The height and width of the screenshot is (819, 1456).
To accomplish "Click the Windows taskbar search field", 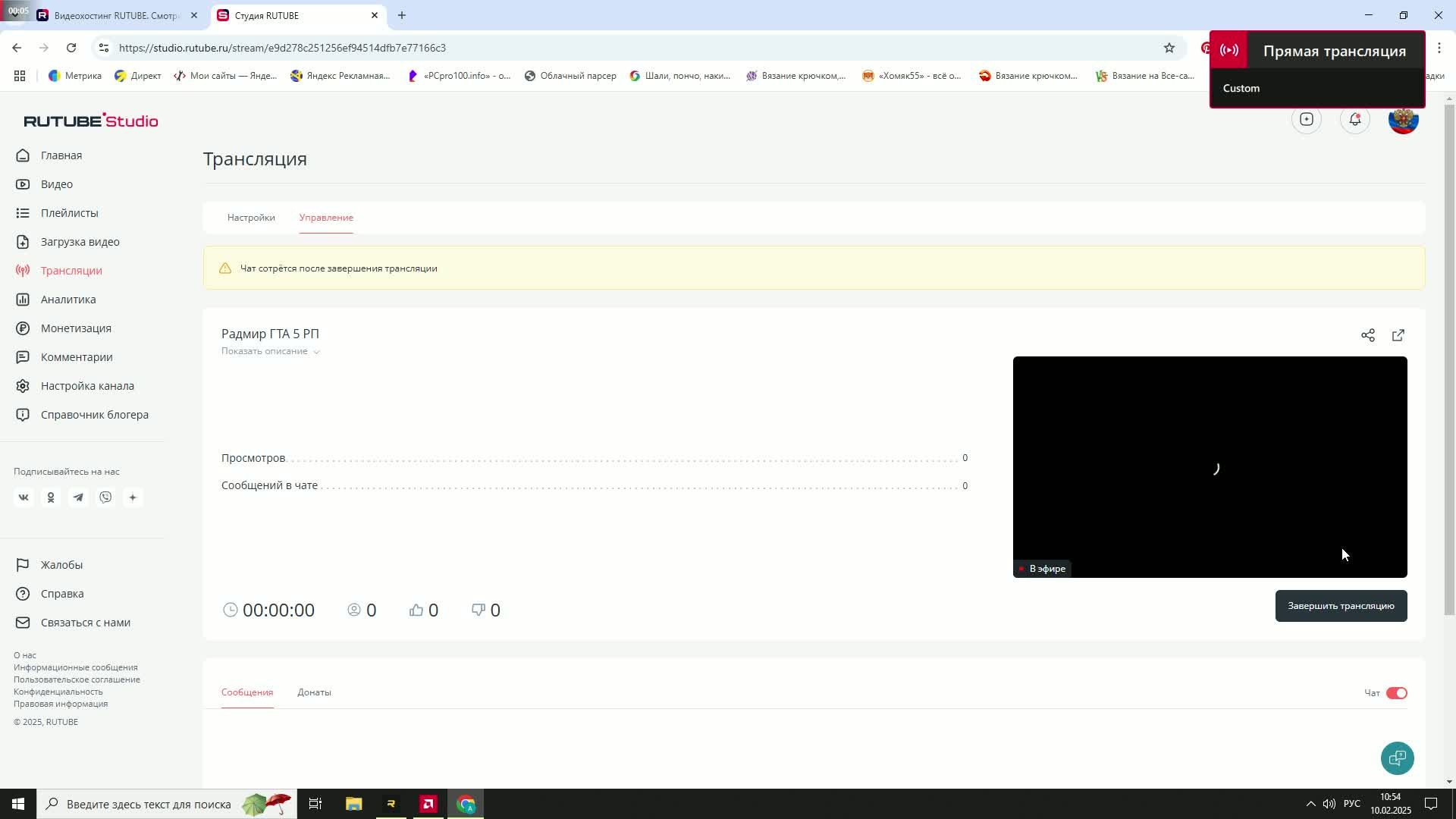I will pyautogui.click(x=148, y=804).
